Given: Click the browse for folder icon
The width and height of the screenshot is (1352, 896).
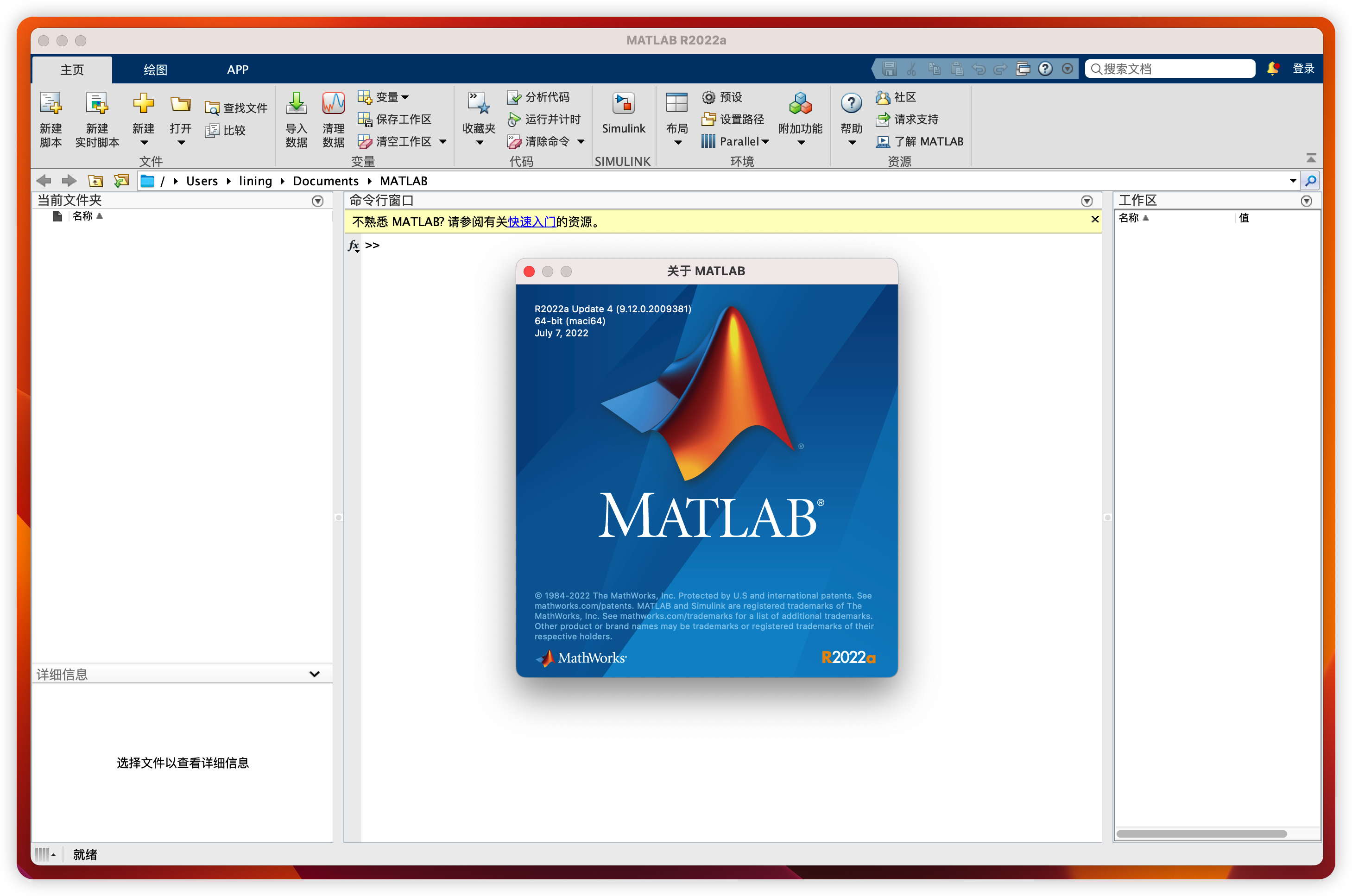Looking at the screenshot, I should 121,181.
